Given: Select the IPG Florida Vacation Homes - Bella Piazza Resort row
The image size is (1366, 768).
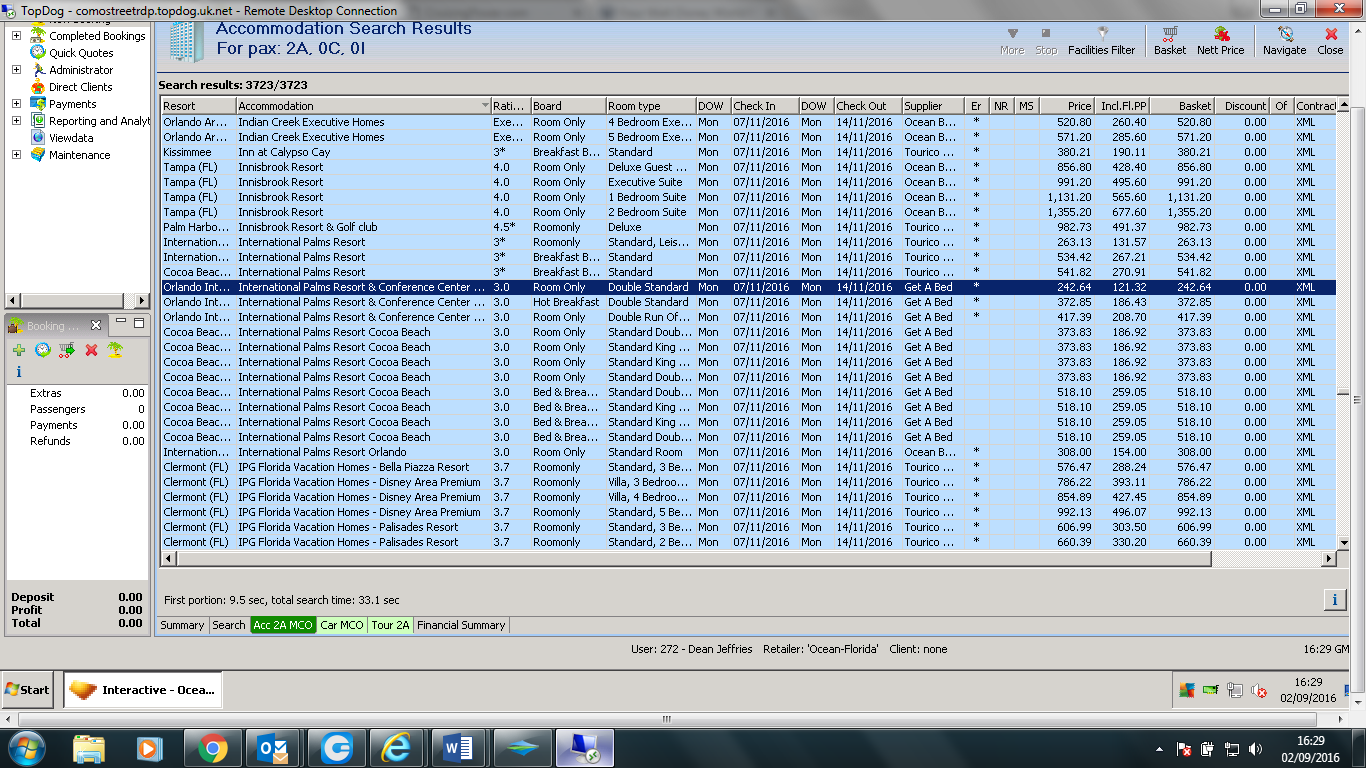Looking at the screenshot, I should tap(748, 467).
